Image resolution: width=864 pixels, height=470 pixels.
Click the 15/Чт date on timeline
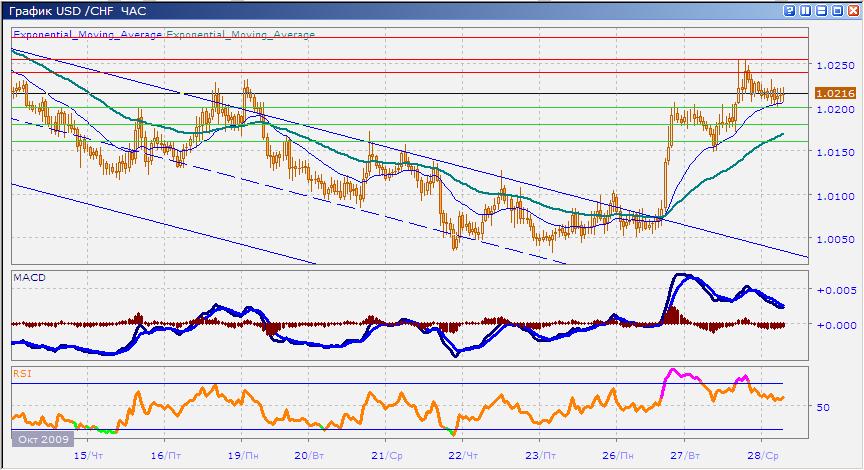click(x=89, y=455)
